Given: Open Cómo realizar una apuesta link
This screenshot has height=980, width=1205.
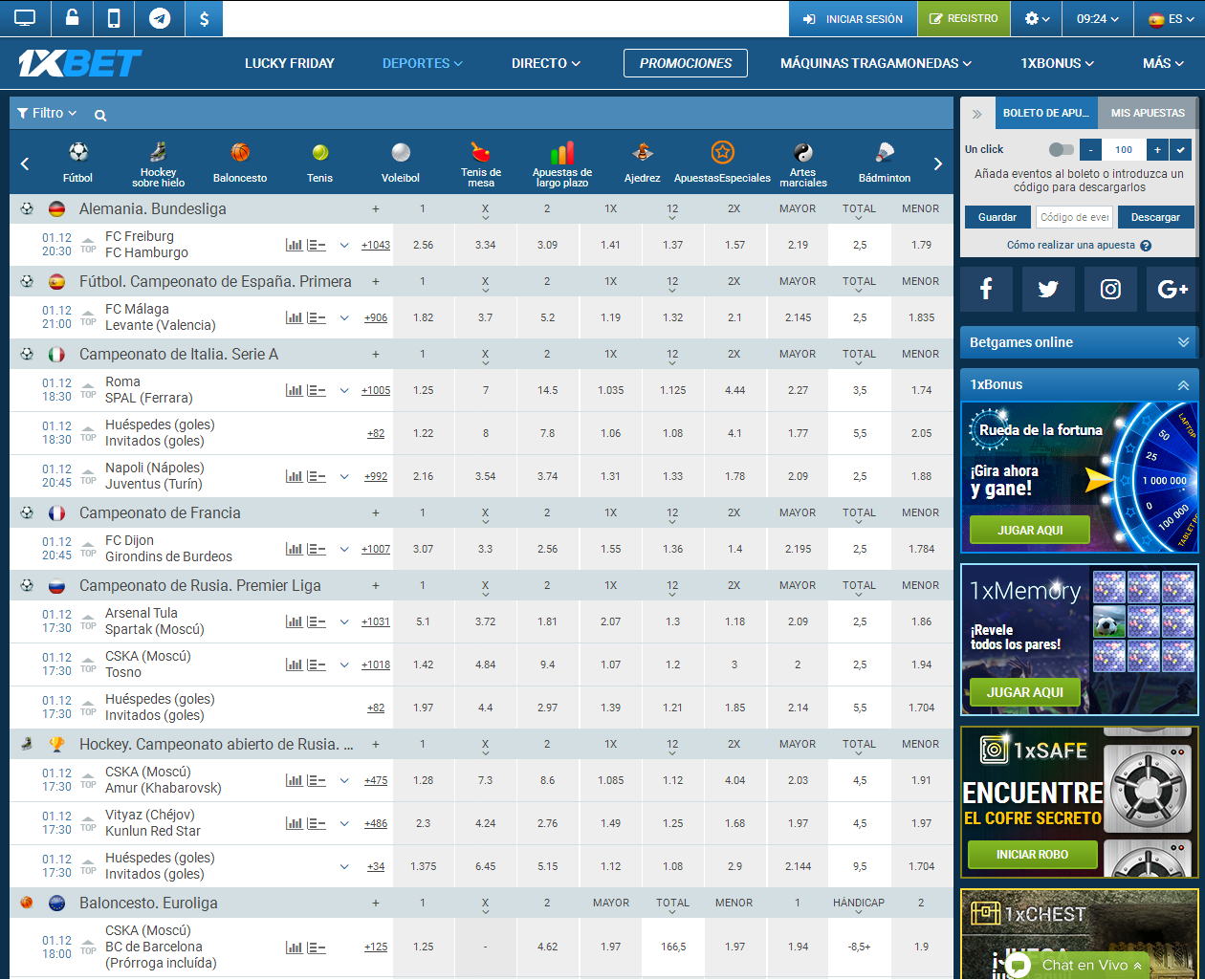Looking at the screenshot, I should [x=1079, y=246].
